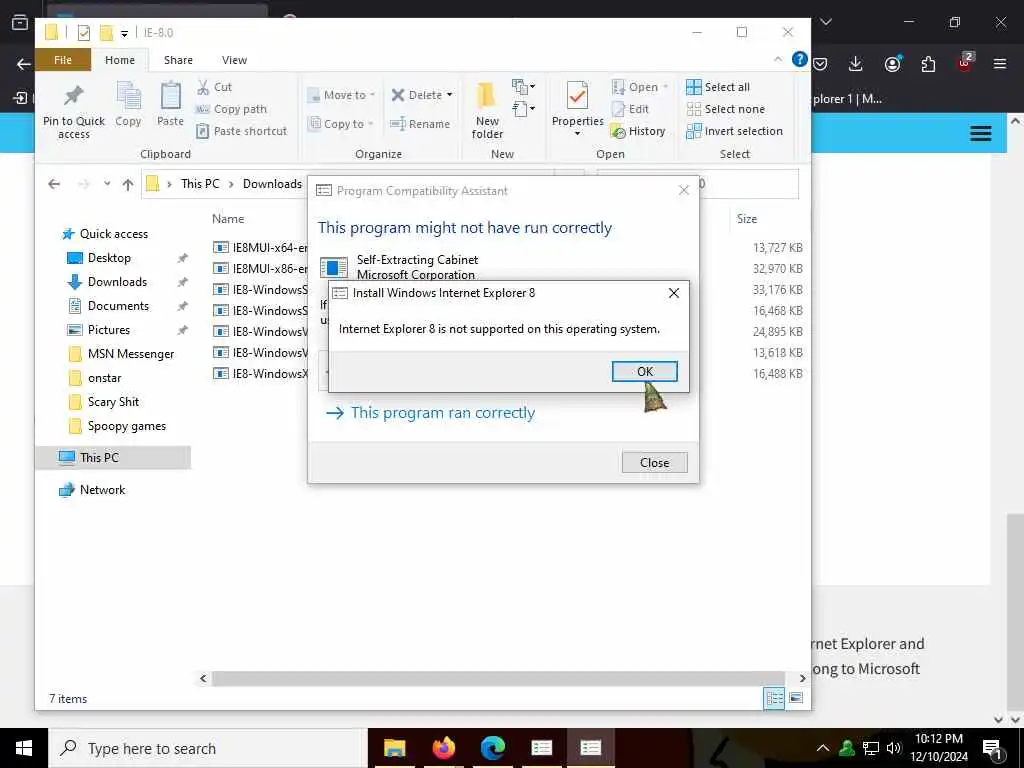This screenshot has height=768, width=1024.
Task: Click Select all in the ribbon
Action: pyautogui.click(x=718, y=87)
